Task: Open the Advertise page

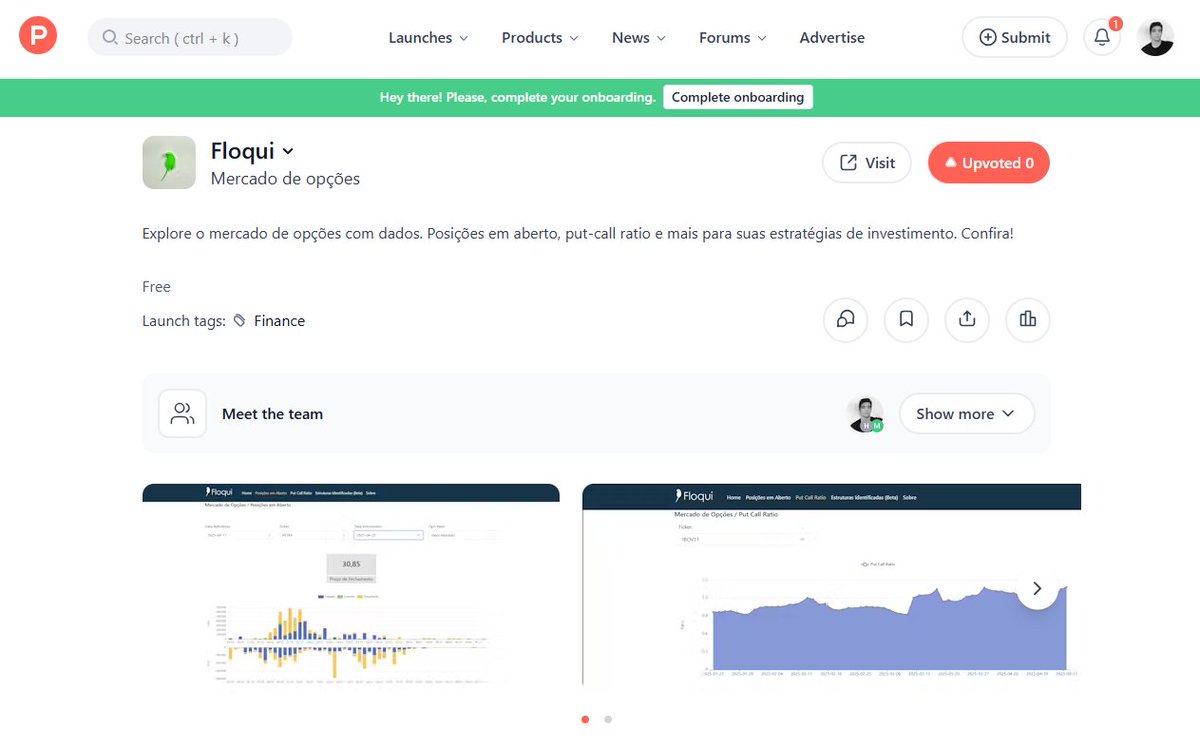Action: click(x=832, y=37)
